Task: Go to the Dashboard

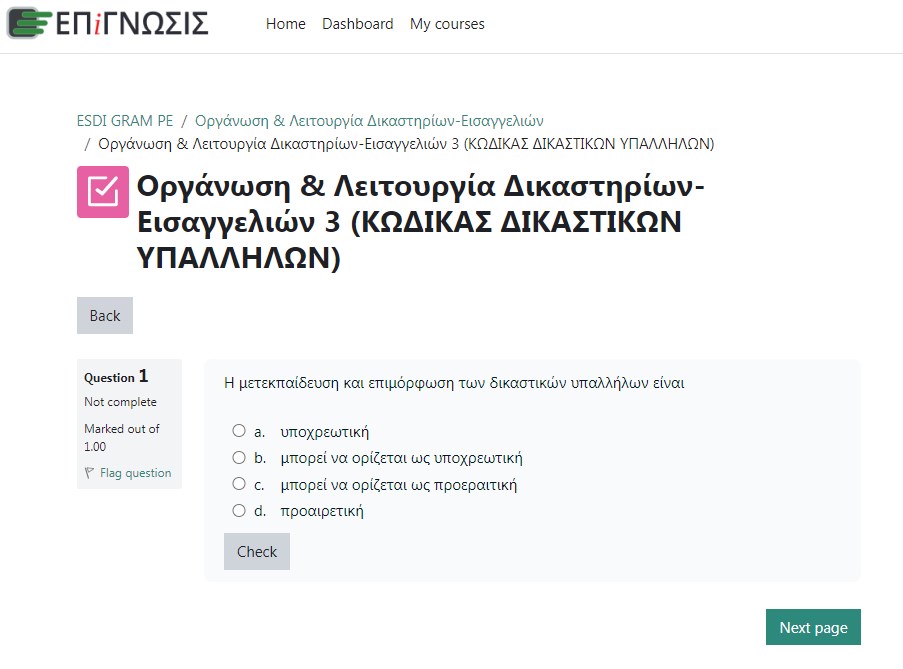Action: tap(358, 24)
